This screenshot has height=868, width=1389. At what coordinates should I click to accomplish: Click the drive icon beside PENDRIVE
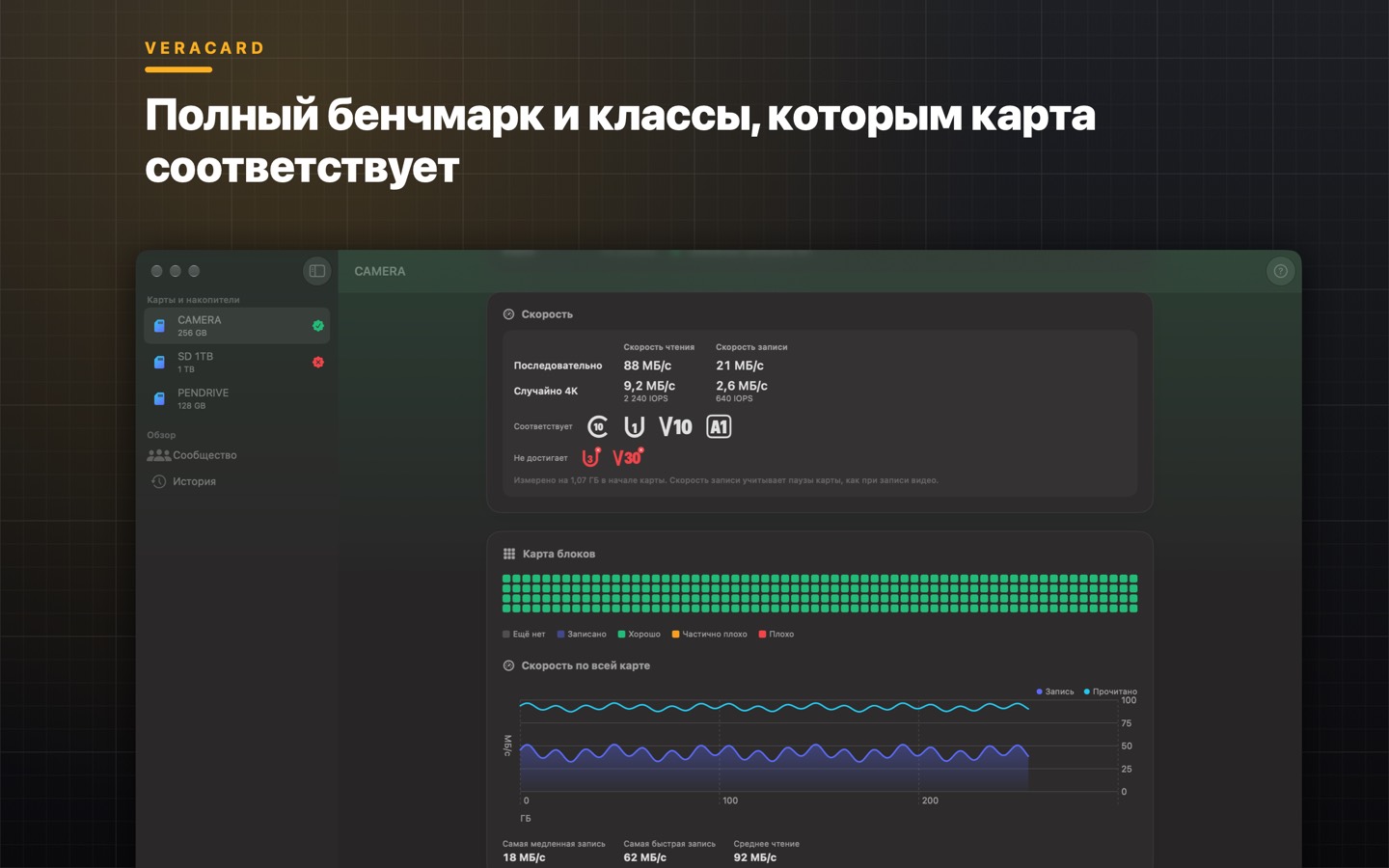(159, 399)
